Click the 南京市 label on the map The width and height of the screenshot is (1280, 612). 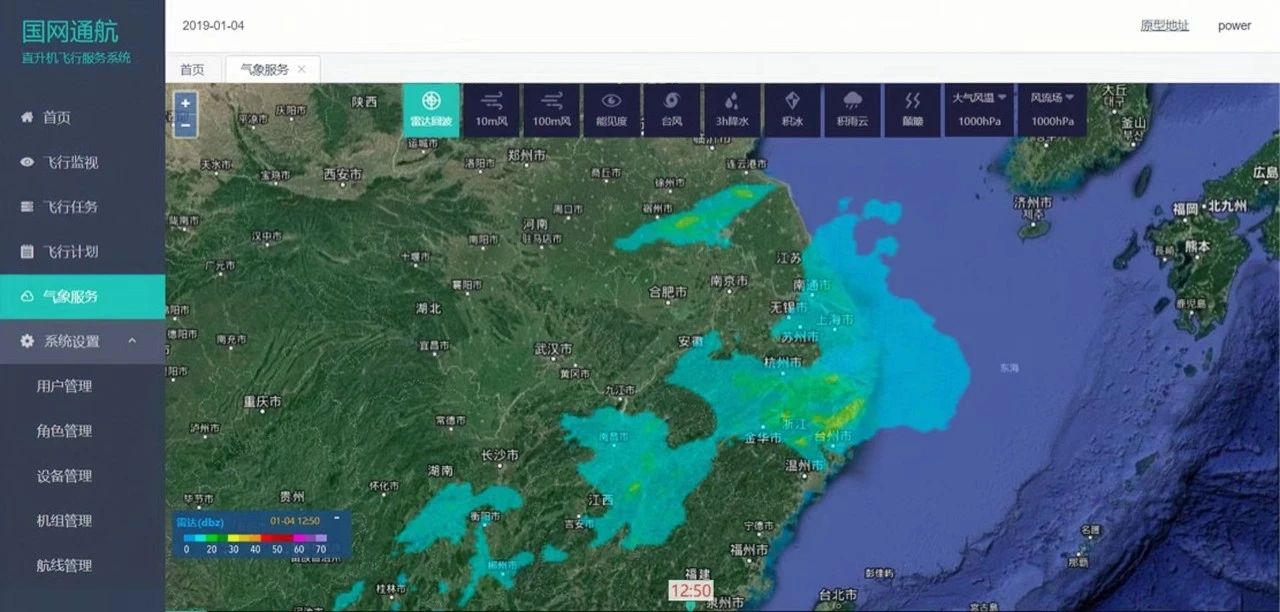click(729, 281)
